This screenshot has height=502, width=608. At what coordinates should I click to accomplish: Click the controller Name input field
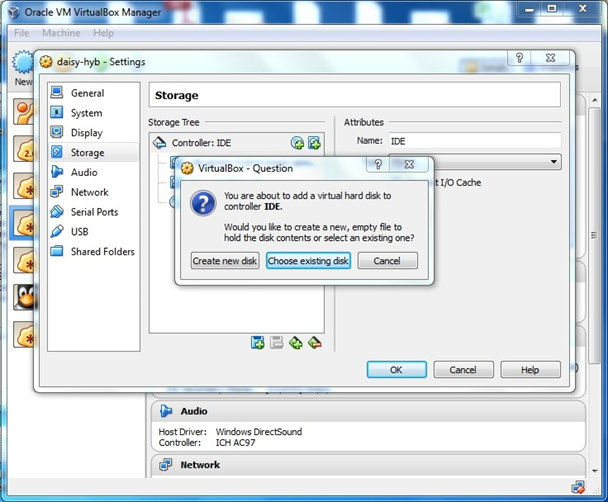(x=472, y=142)
